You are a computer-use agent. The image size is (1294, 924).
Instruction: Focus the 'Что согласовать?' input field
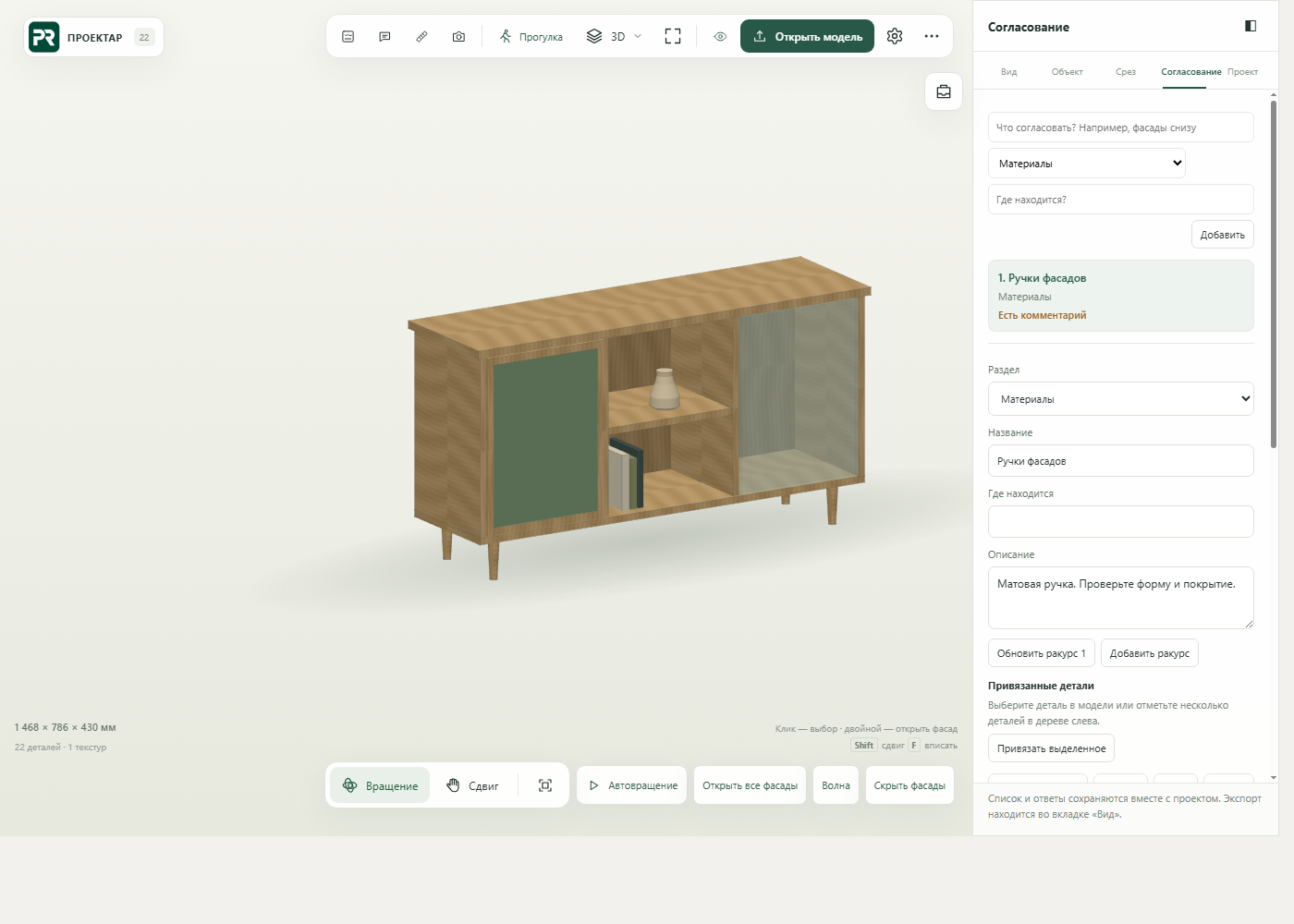(x=1120, y=128)
